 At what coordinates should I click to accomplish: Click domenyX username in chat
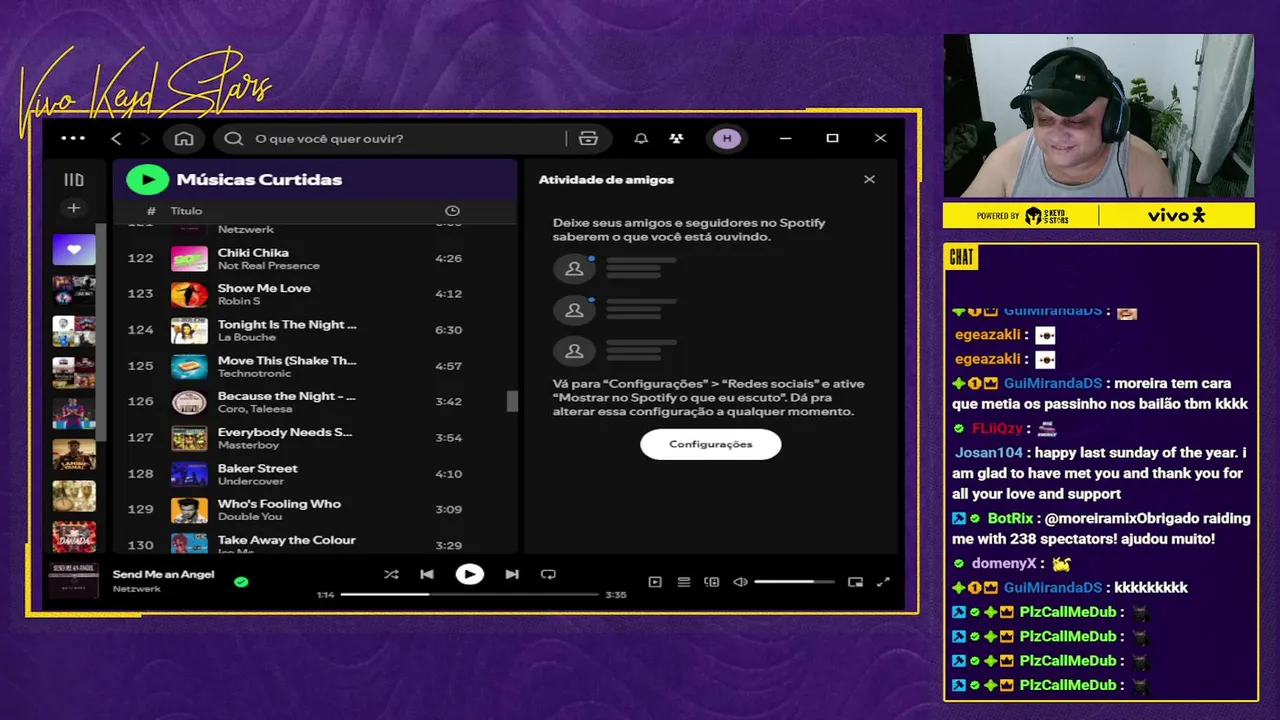point(1003,563)
